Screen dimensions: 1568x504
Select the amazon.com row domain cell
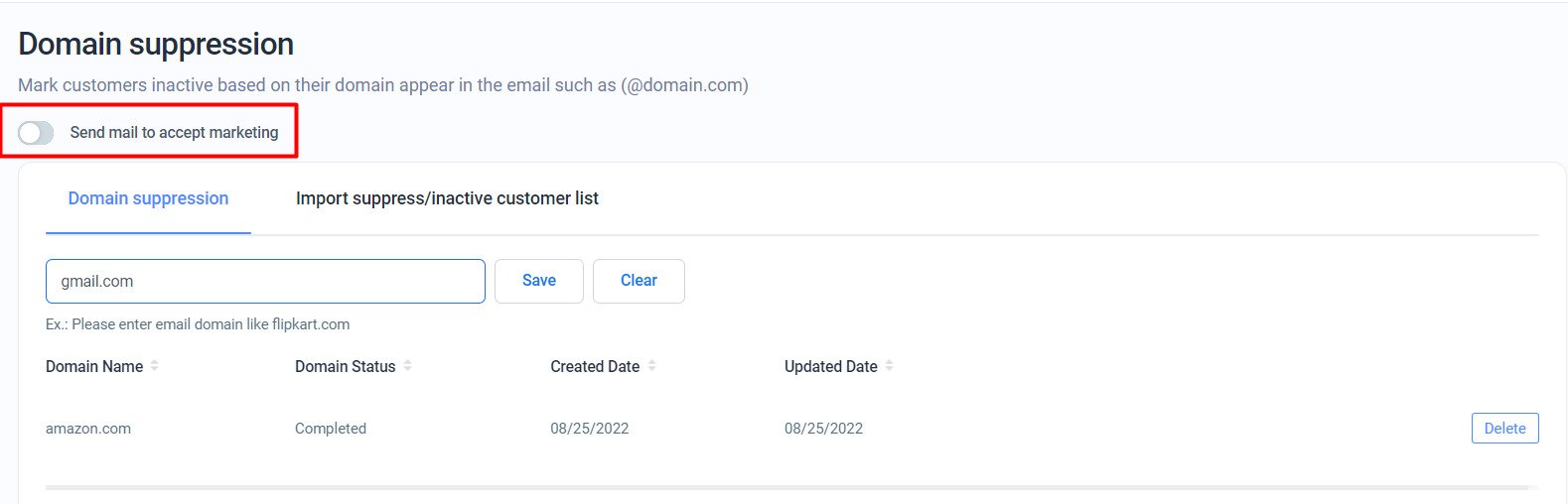[x=88, y=429]
